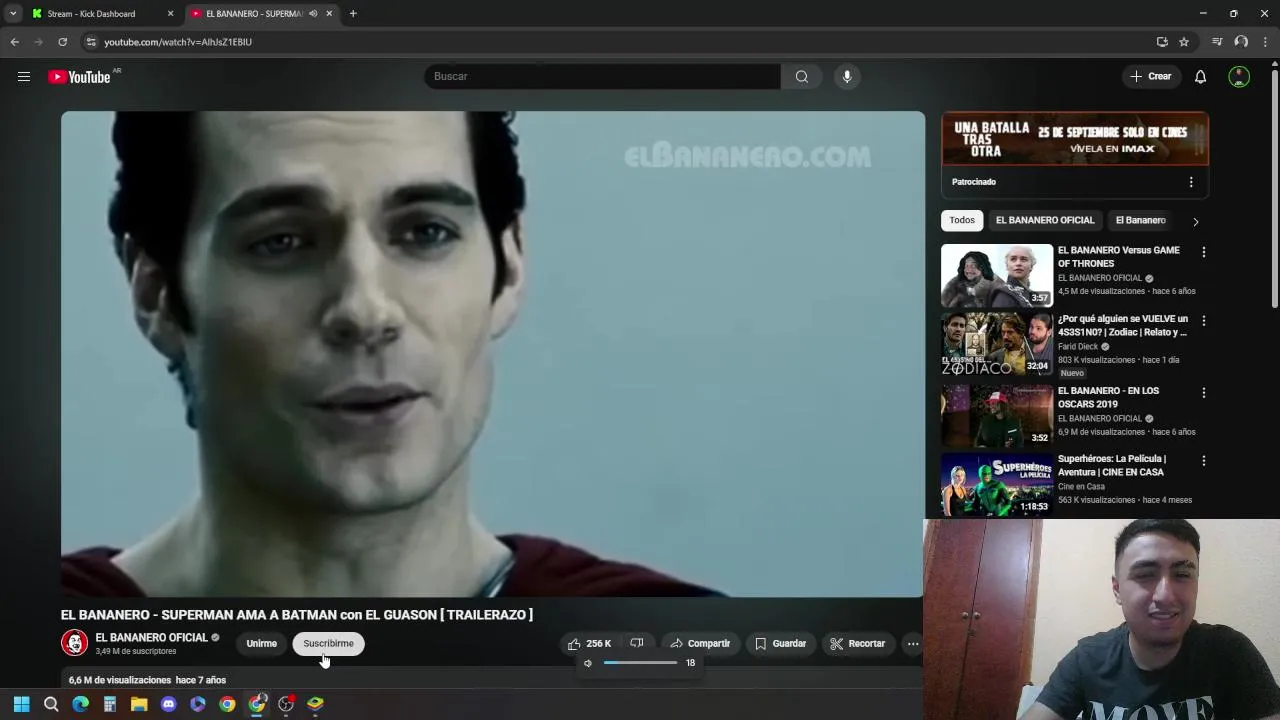Open Superhéroes La Película thumbnail
1280x720 pixels.
[997, 484]
